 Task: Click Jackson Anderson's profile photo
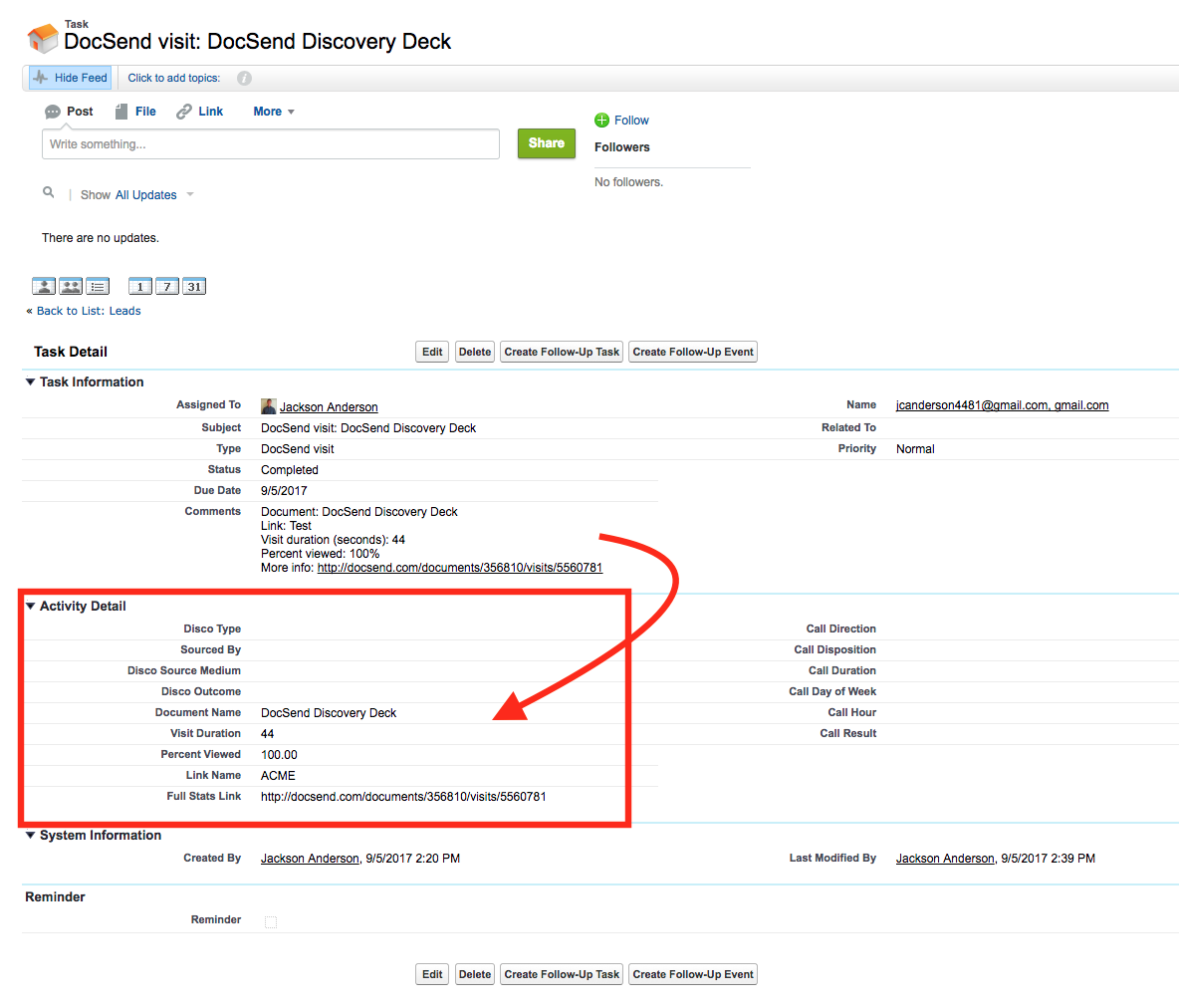[x=269, y=407]
